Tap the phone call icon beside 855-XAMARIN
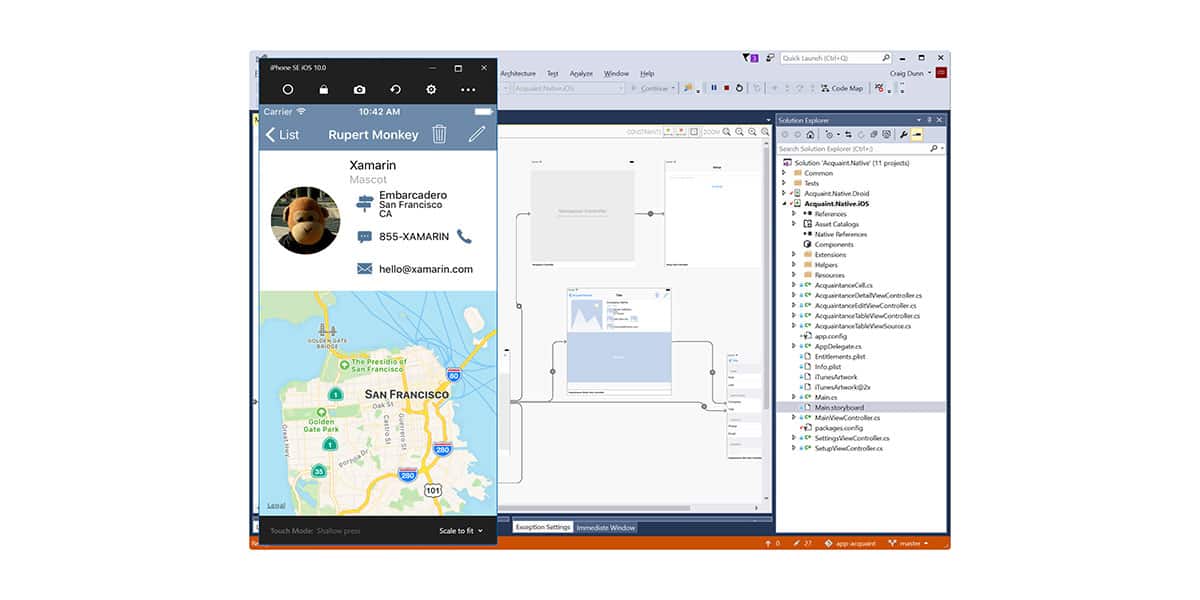 [x=465, y=237]
